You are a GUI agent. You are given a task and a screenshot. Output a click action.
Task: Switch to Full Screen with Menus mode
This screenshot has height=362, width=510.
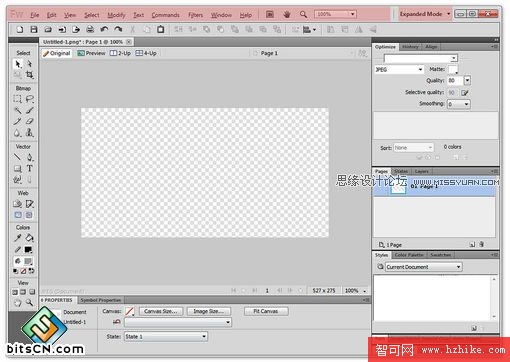pos(23,292)
